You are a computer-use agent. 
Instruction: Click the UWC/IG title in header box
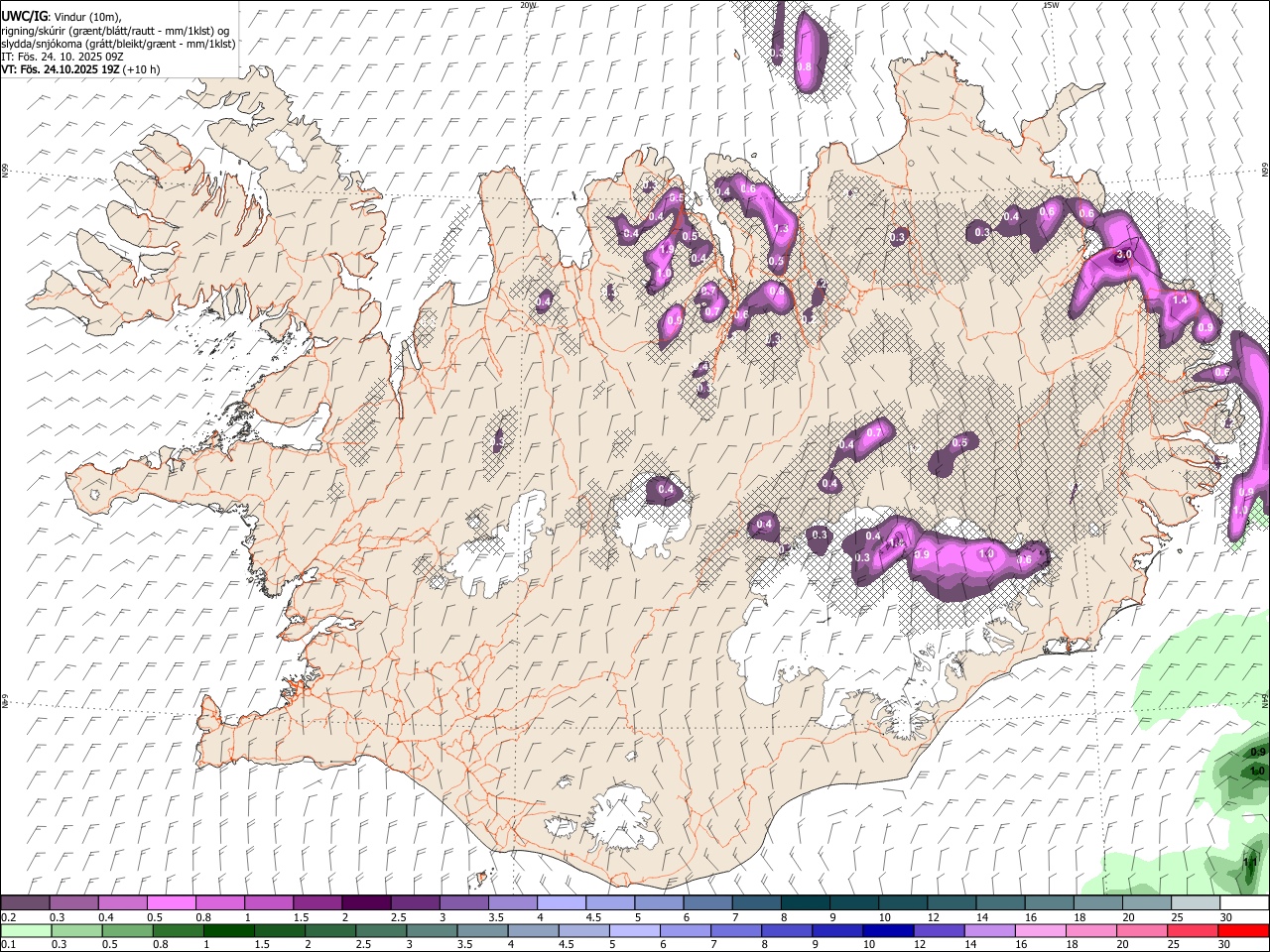point(24,17)
